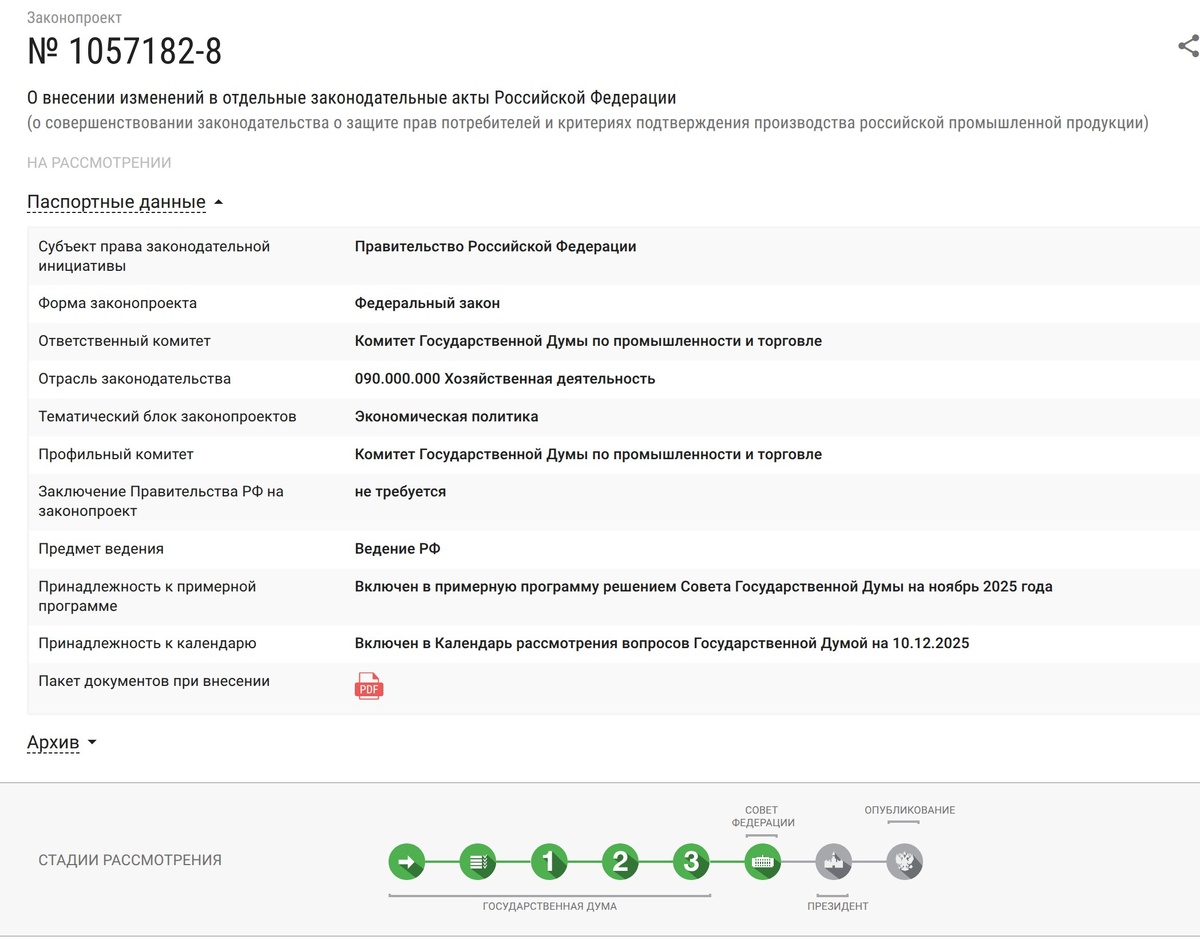
Task: Select the bill introduction arrow stage icon
Action: pos(407,861)
